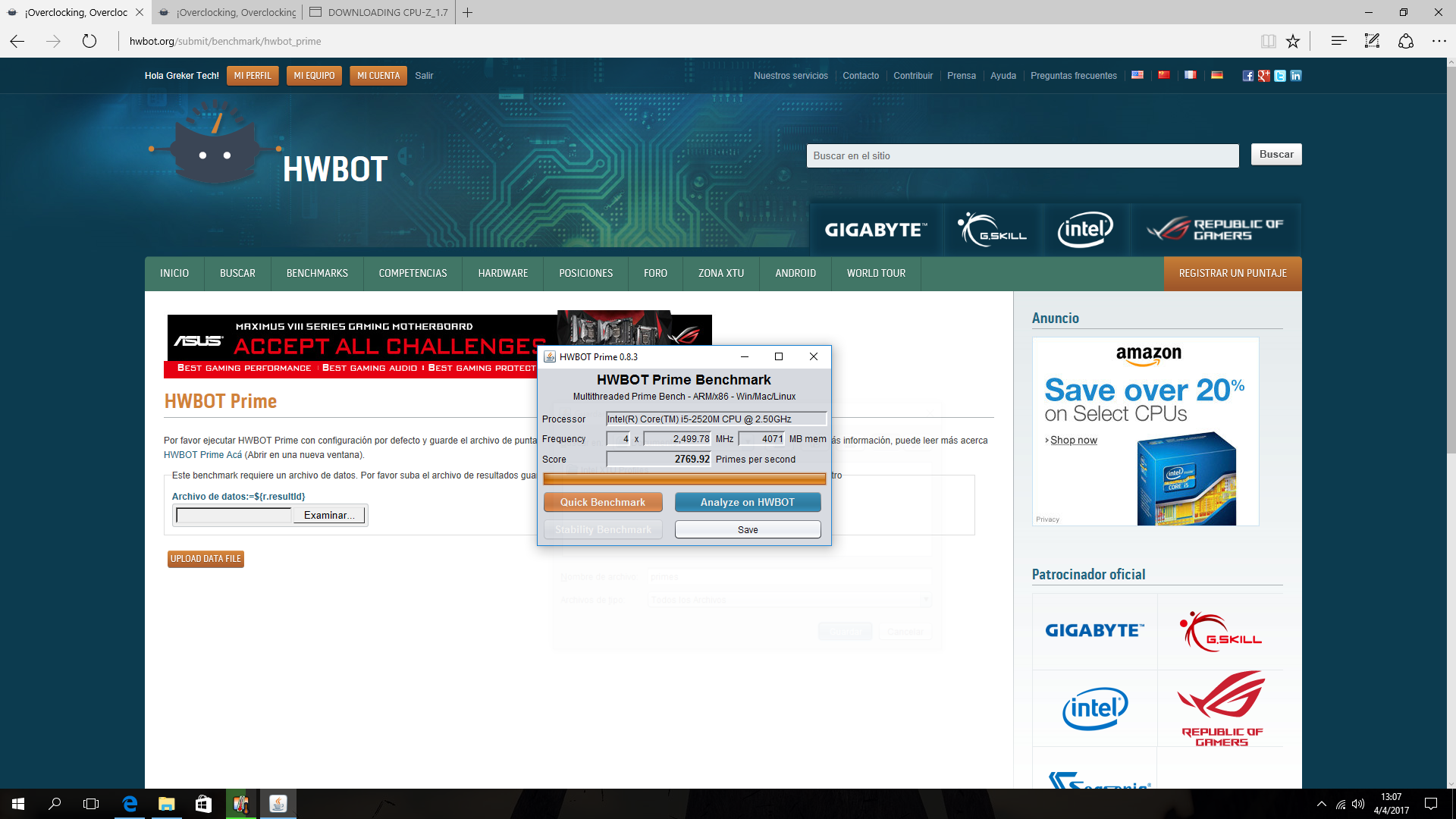Click GIGABYTE sponsor banner in header
Viewport: 1456px width, 819px height.
[x=876, y=229]
